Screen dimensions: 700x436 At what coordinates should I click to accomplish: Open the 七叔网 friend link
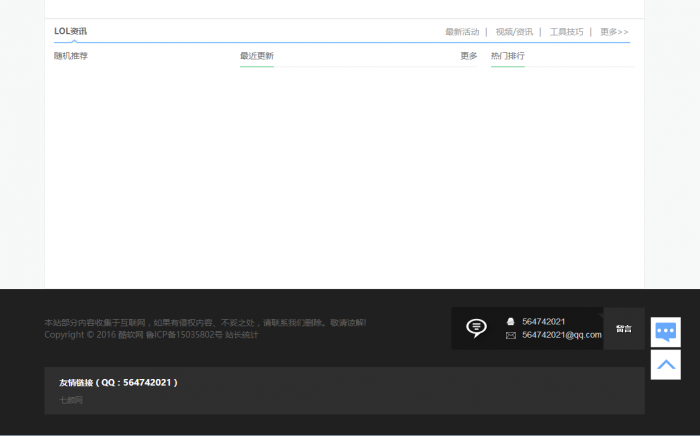click(x=71, y=400)
